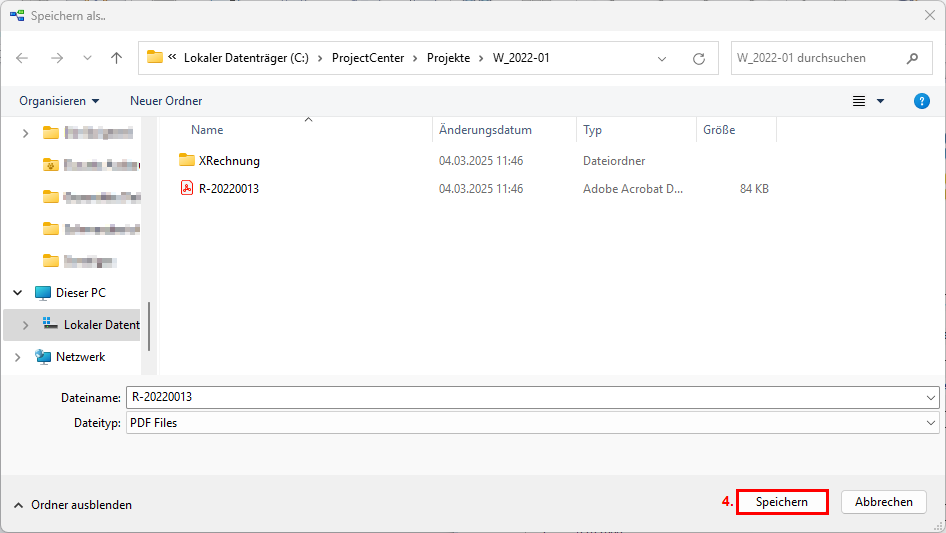Open the Help question mark icon
The height and width of the screenshot is (533, 946).
(922, 101)
